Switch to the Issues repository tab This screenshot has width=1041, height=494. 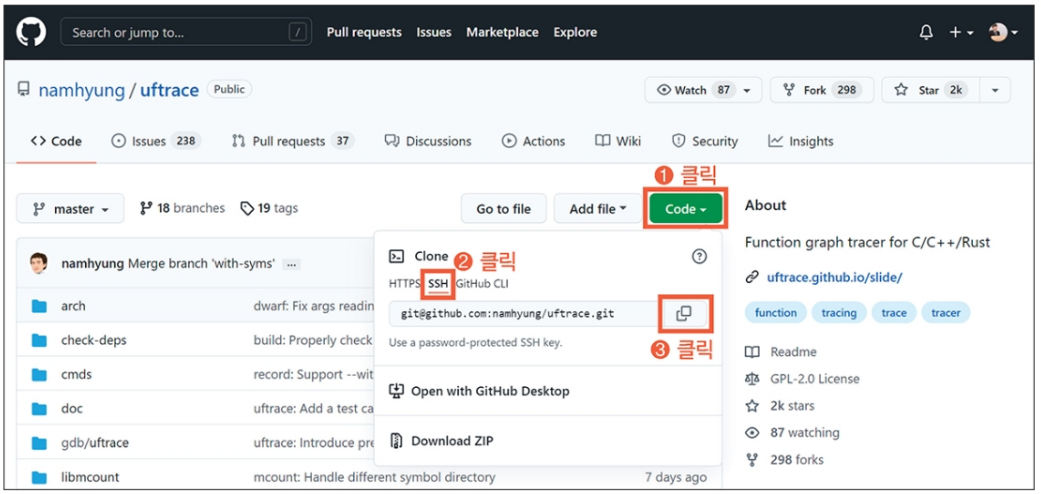156,141
